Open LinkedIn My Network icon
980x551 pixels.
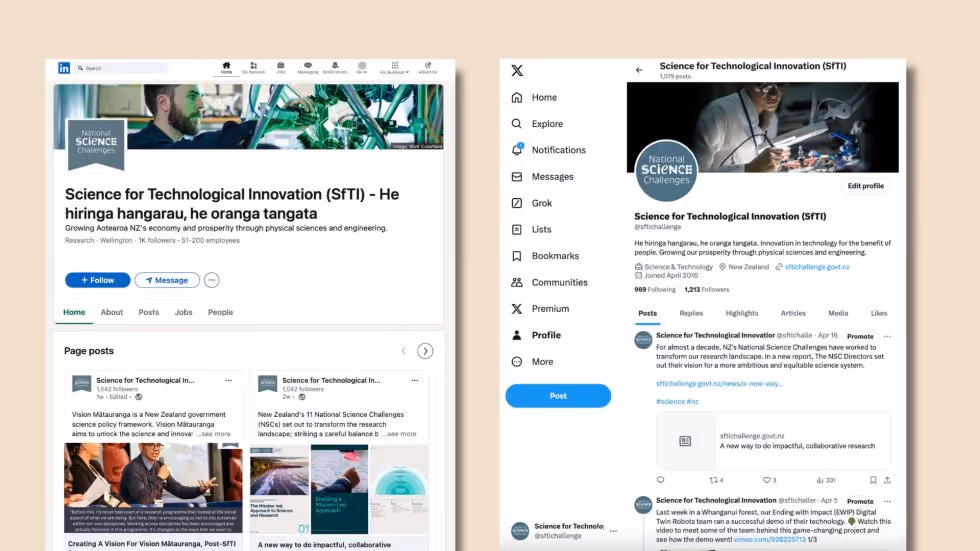pyautogui.click(x=253, y=67)
